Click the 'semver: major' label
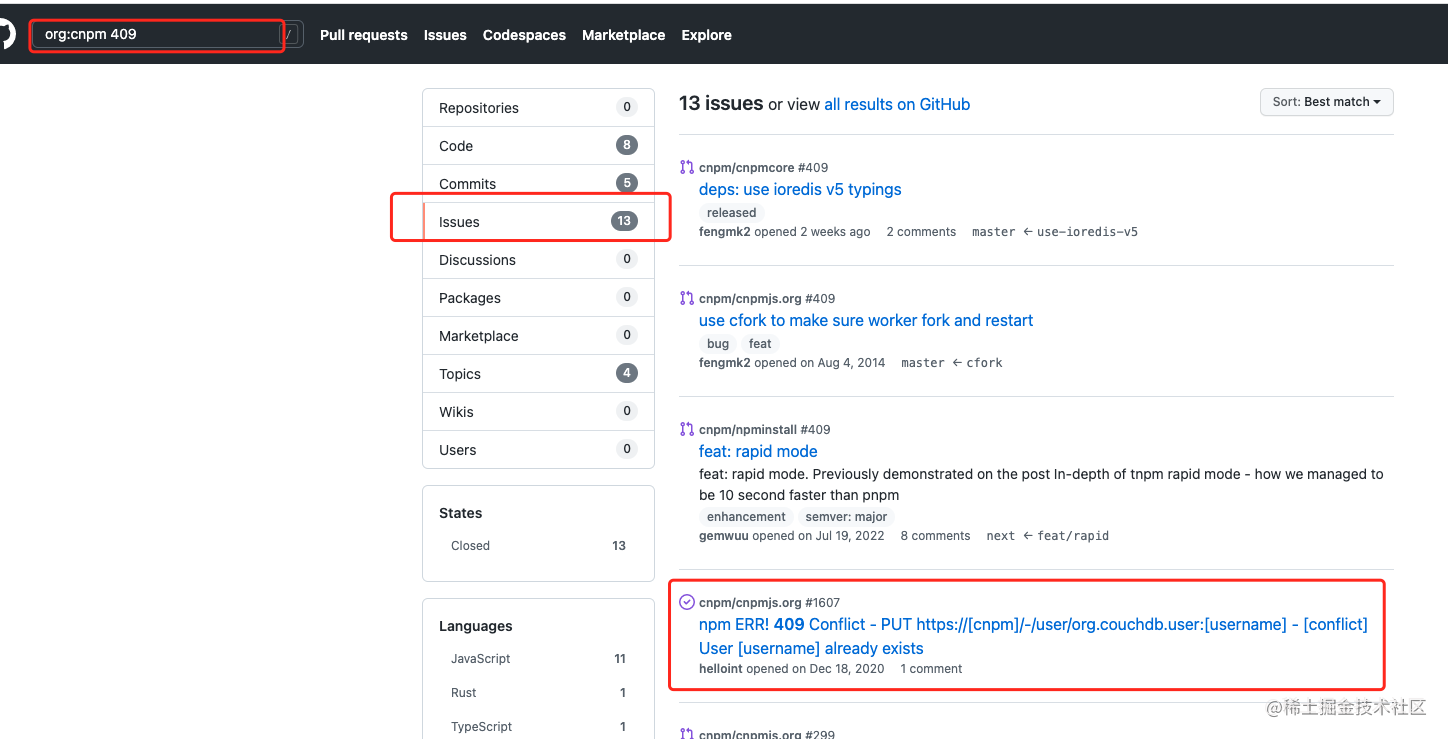Image resolution: width=1448 pixels, height=739 pixels. (x=846, y=517)
